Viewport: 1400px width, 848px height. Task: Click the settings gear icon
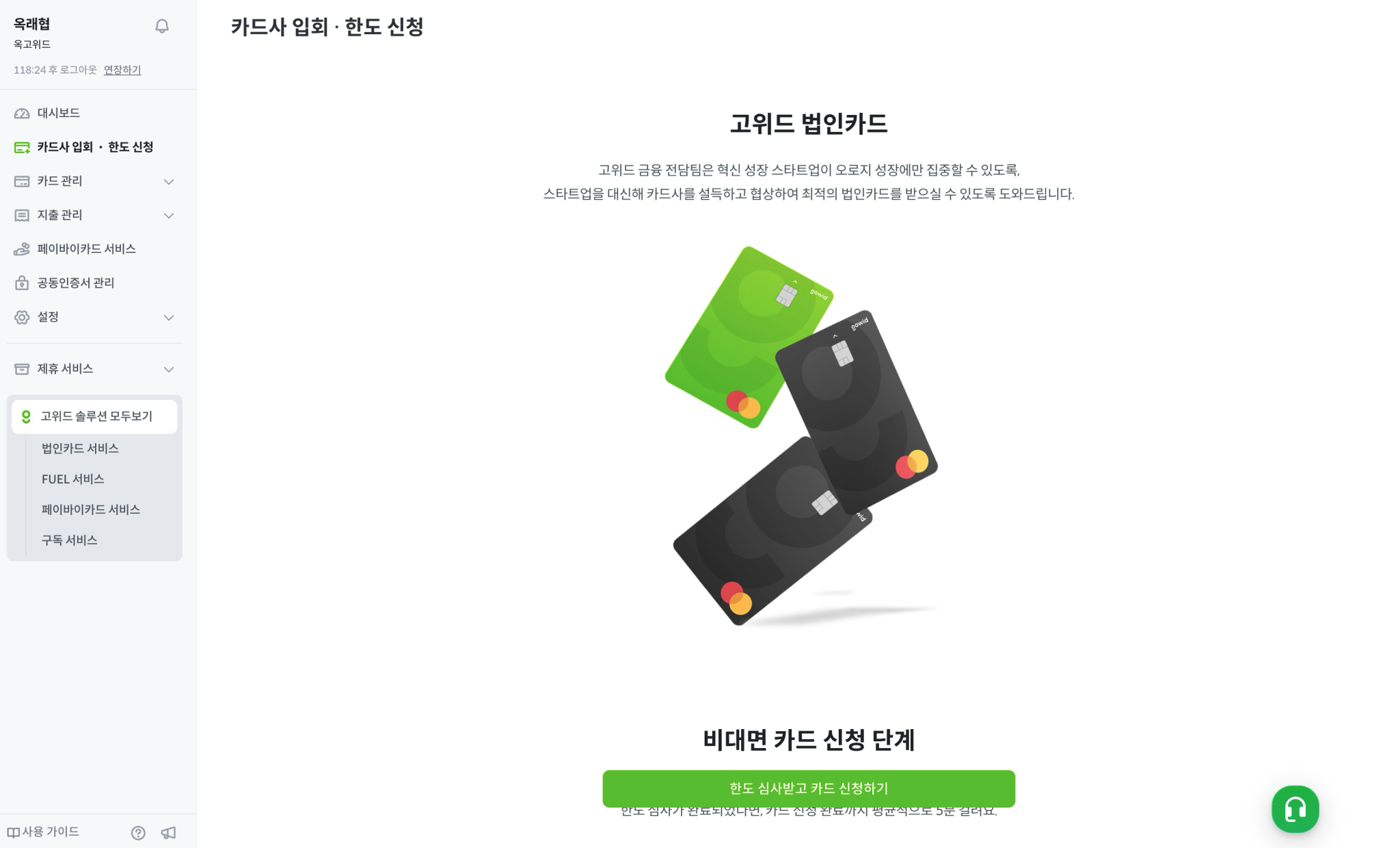(x=22, y=317)
